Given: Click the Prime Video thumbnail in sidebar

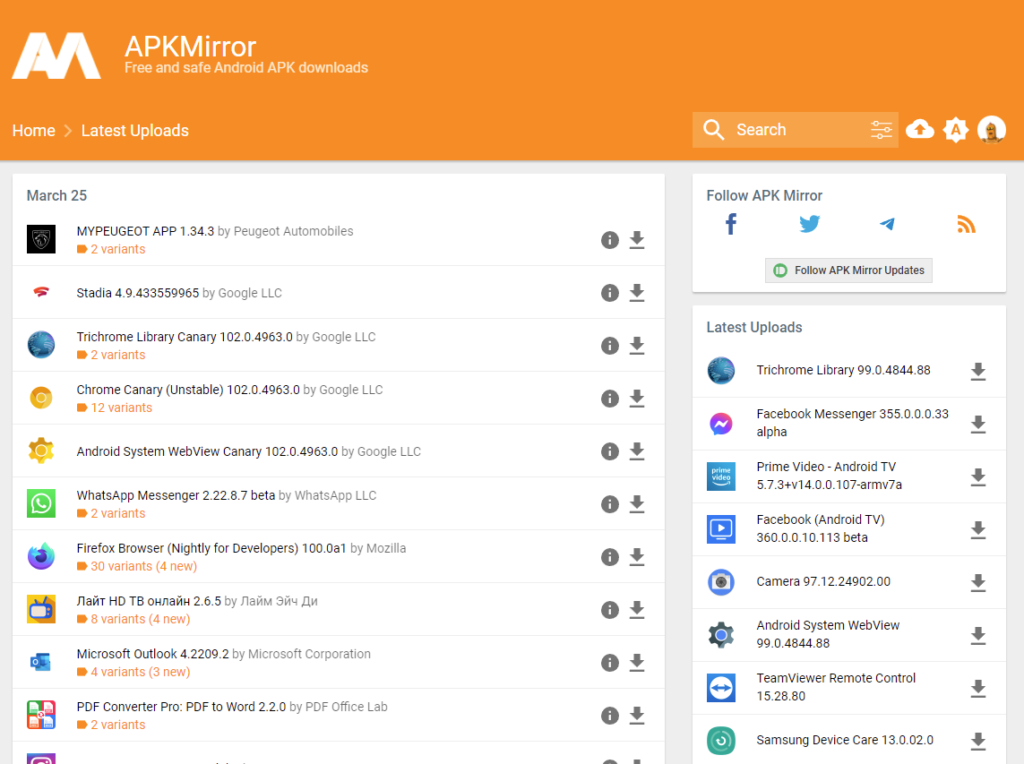Looking at the screenshot, I should [x=721, y=477].
